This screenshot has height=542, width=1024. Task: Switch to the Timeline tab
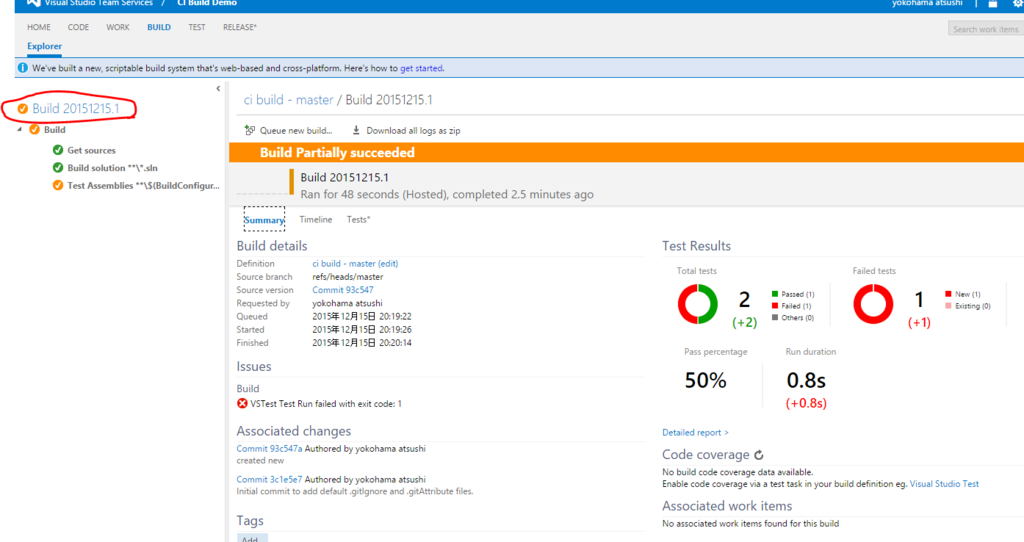pos(315,219)
